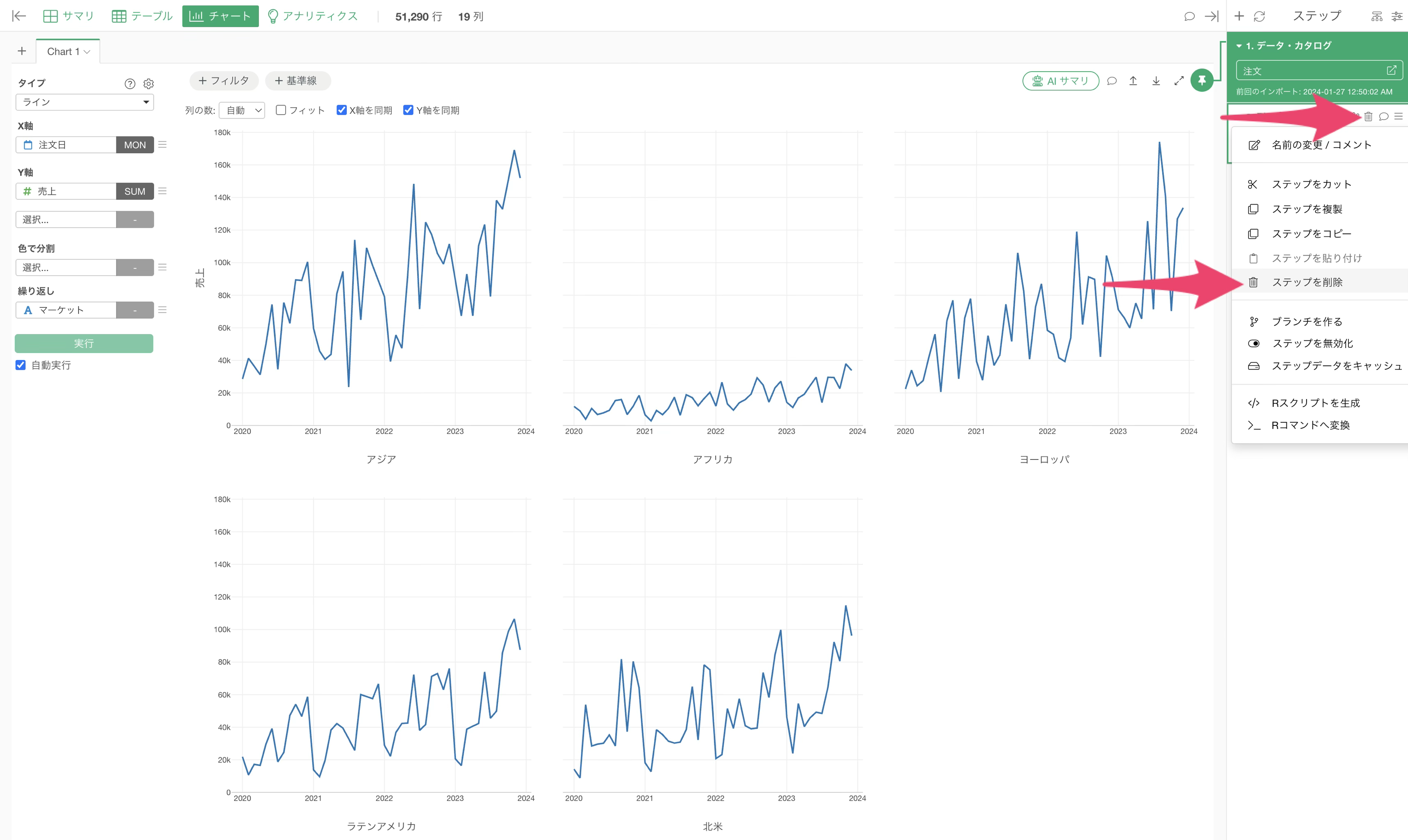Open the MON date unit dropdown
The width and height of the screenshot is (1408, 840).
coord(135,145)
